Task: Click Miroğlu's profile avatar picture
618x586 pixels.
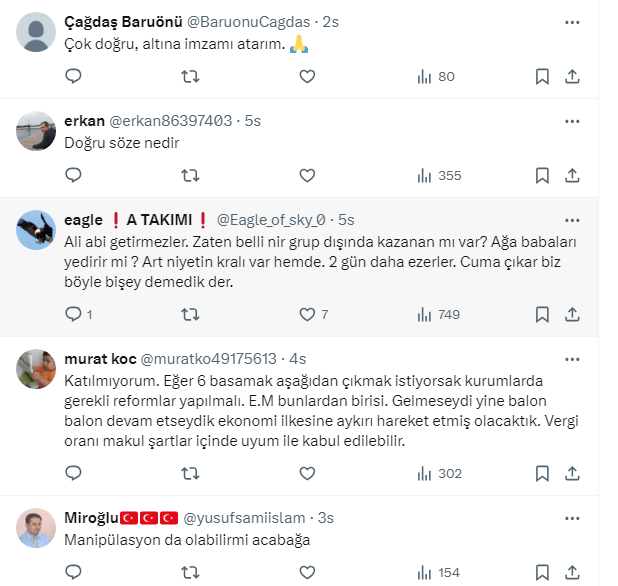Action: pyautogui.click(x=37, y=529)
